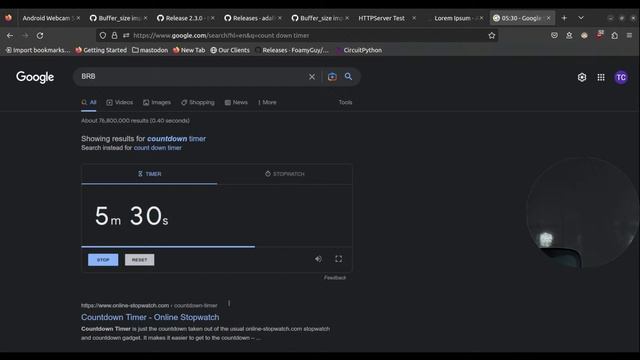Close the Android Webcam tab
Screen dimensions: 640x360
pyautogui.click(x=78, y=18)
